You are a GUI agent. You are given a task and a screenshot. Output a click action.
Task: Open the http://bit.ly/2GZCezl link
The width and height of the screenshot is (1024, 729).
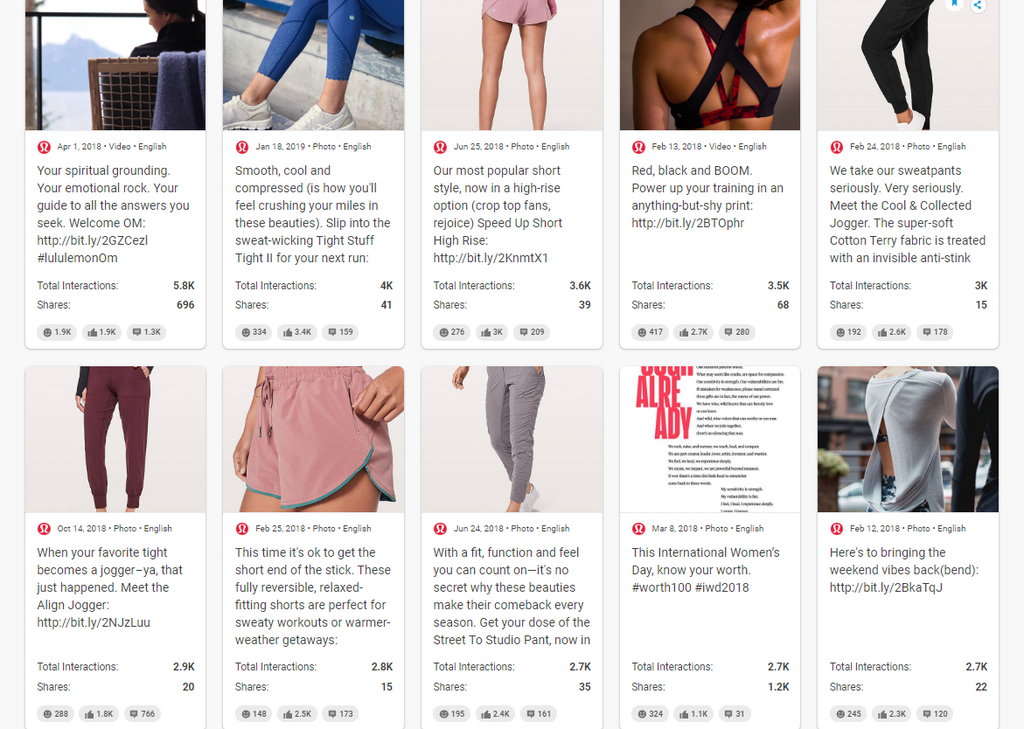tap(92, 240)
